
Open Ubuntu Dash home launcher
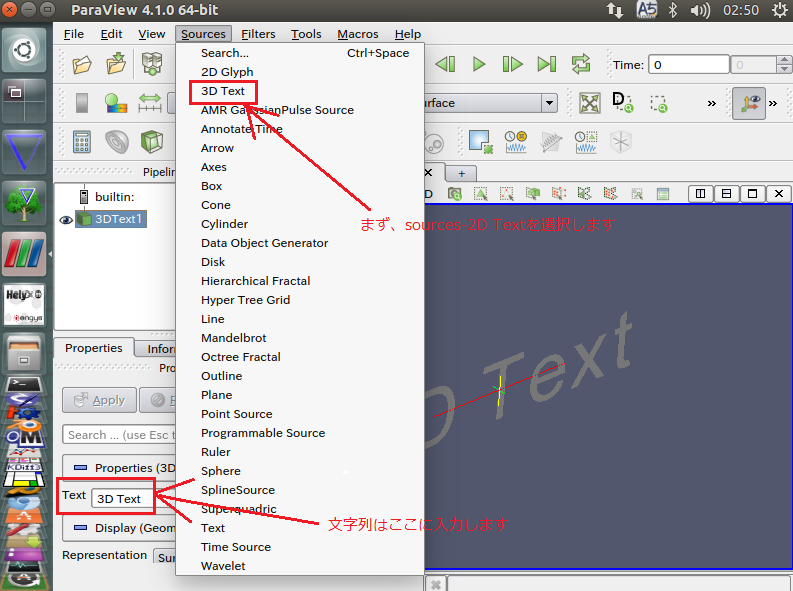[24, 50]
